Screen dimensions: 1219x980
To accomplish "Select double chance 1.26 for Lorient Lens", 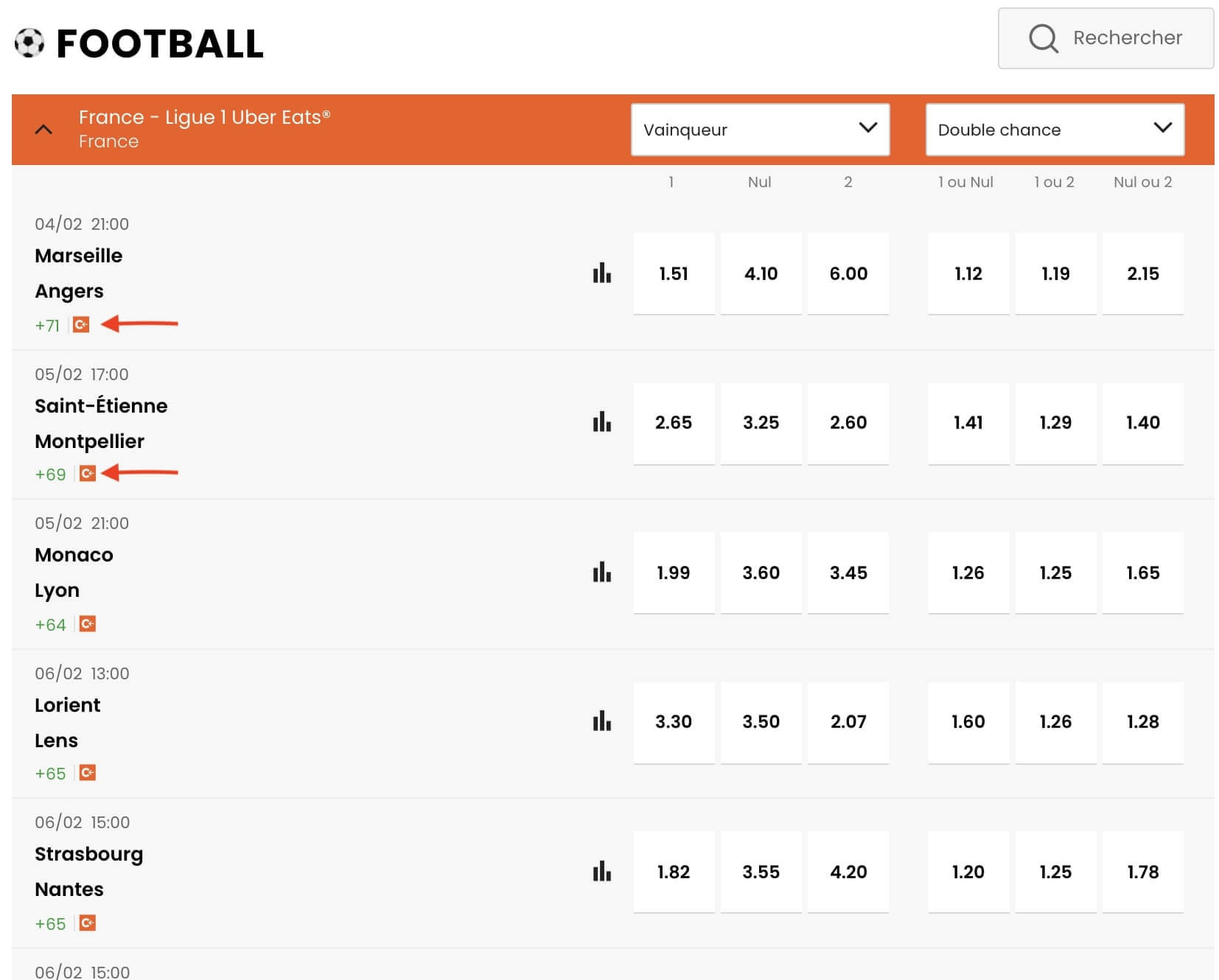I will [1055, 722].
